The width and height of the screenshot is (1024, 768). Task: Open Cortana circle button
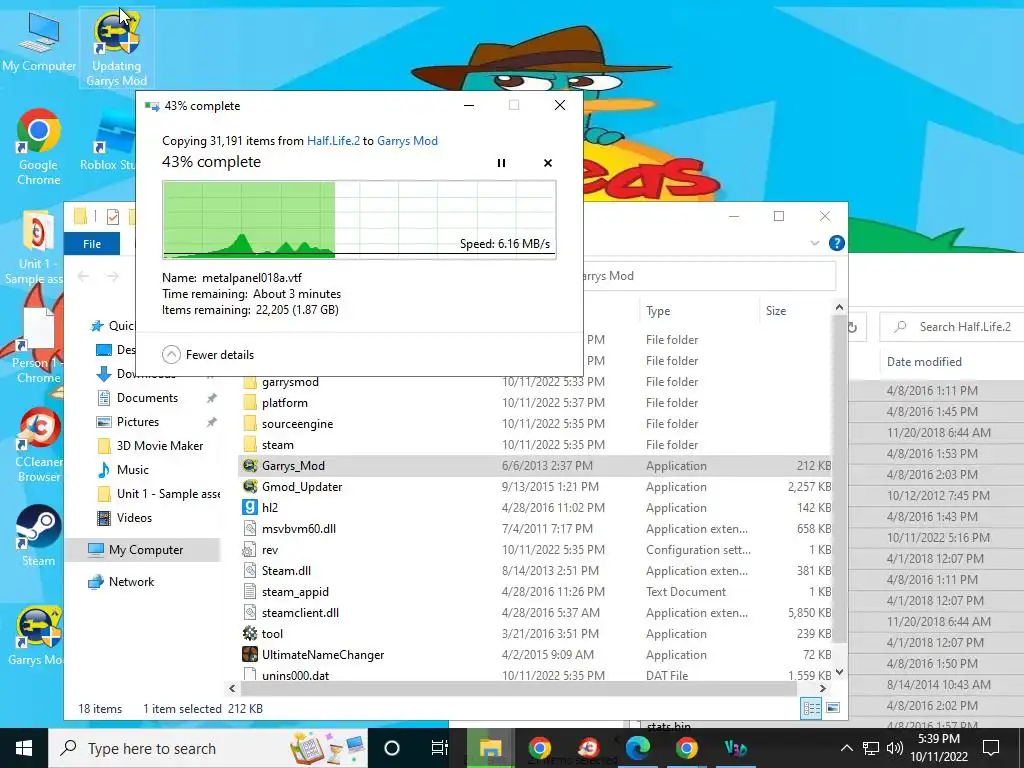(x=392, y=748)
